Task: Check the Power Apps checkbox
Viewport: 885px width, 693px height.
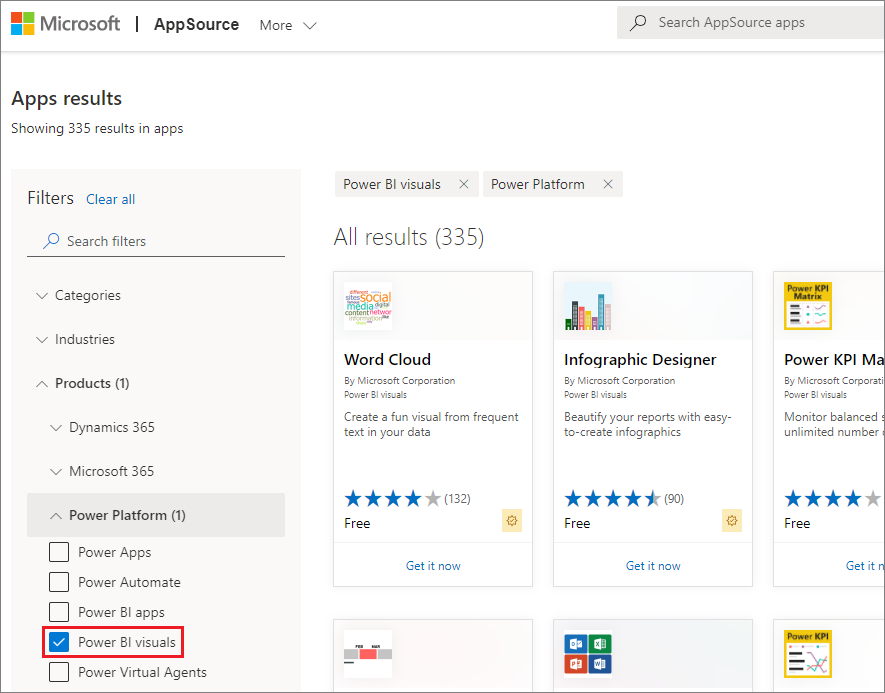Action: 59,552
